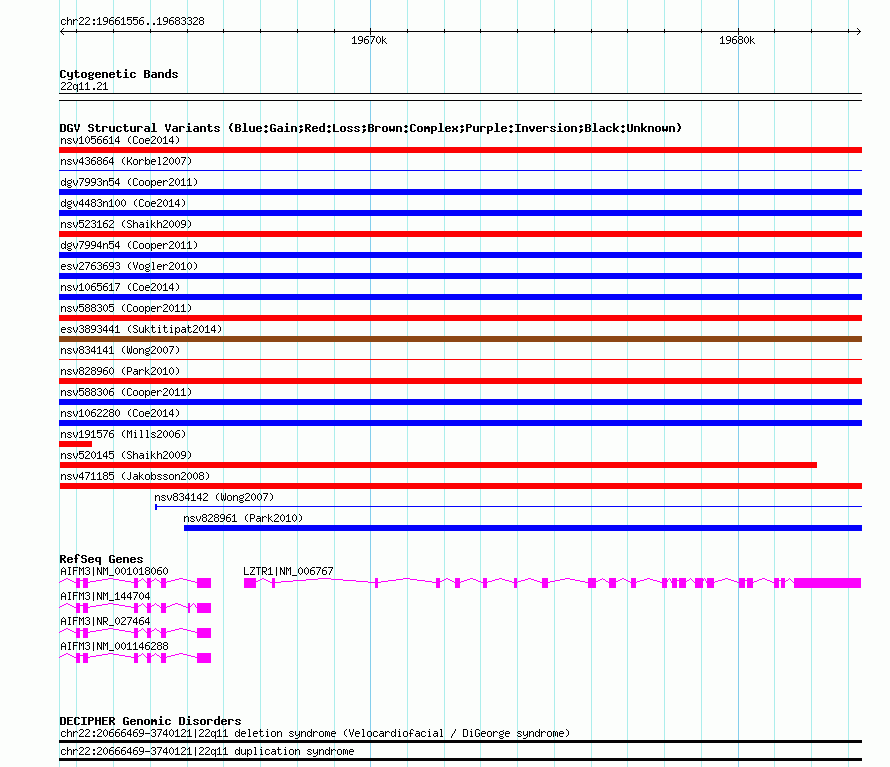Viewport: 890px width, 767px height.
Task: Click the thin red nsv834141 line
Action: pos(460,359)
